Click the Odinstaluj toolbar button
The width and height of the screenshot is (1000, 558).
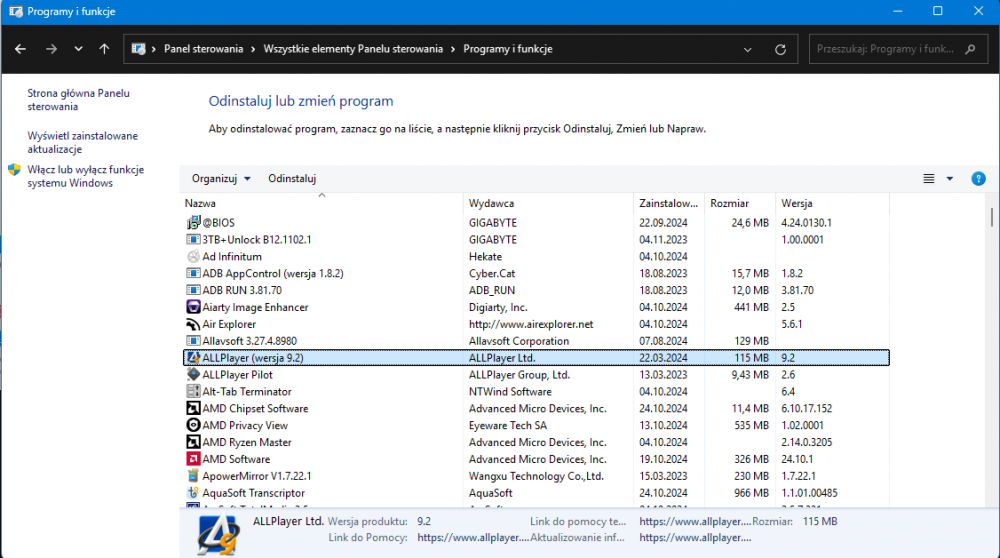tap(292, 179)
